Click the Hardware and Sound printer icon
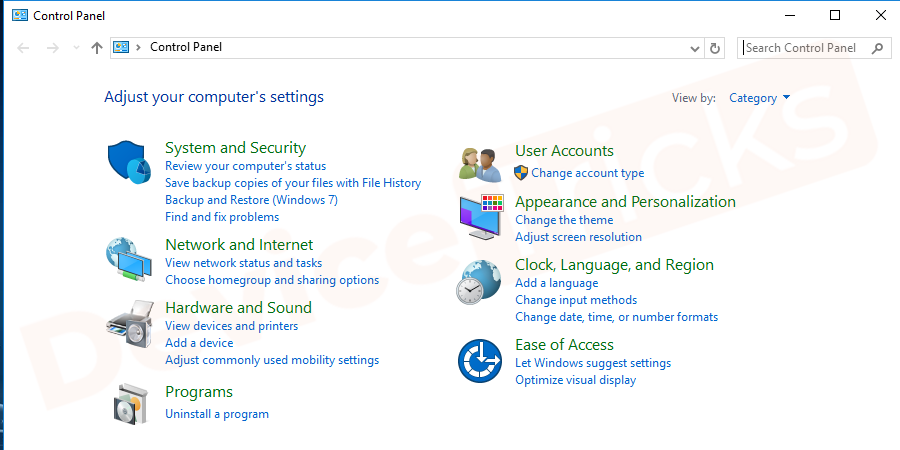This screenshot has height=450, width=900. tap(128, 323)
